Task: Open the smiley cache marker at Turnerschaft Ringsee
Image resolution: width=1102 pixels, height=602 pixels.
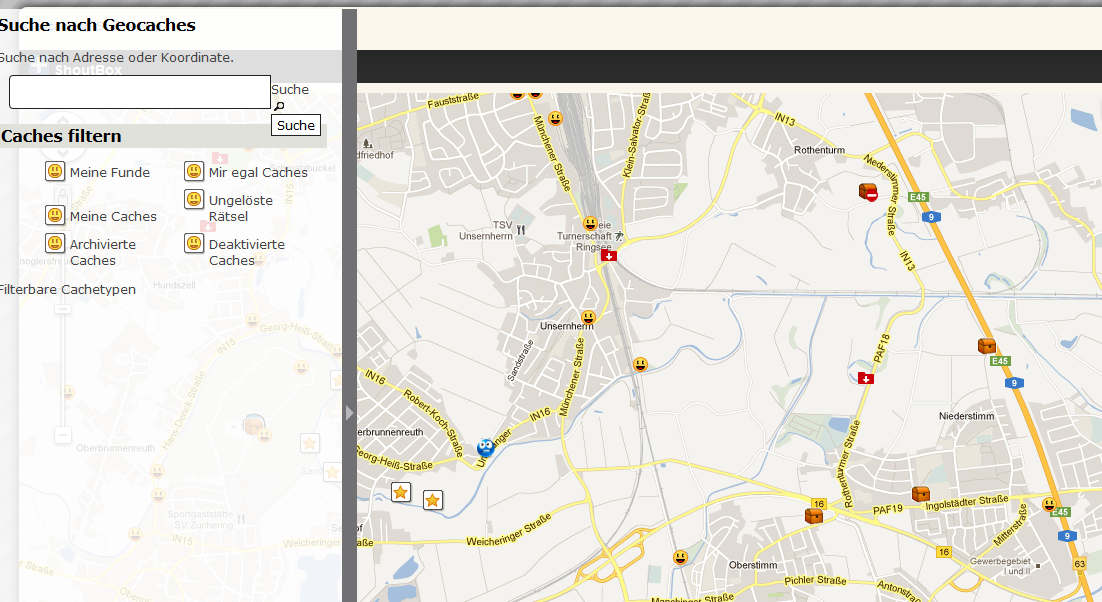Action: click(x=590, y=224)
